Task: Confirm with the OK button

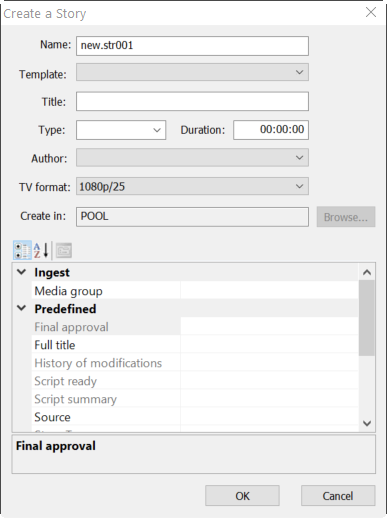Action: [242, 496]
